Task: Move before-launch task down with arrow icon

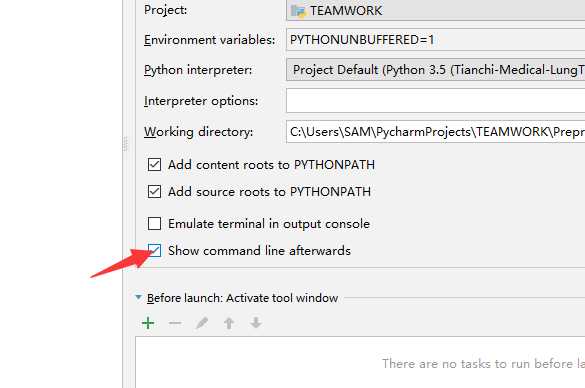Action: (256, 323)
